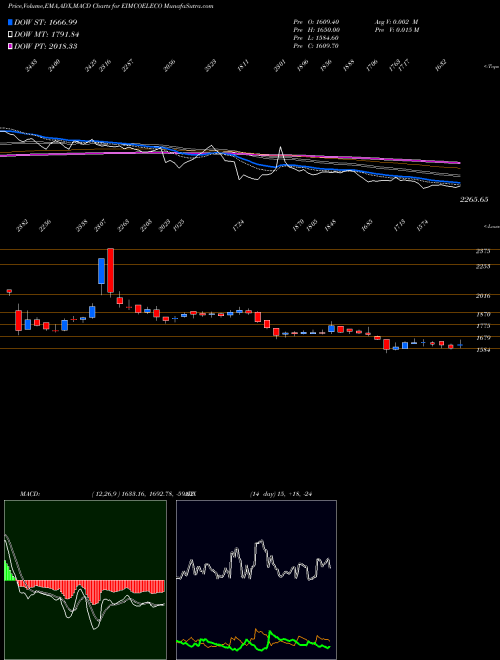
Task: Click the 1775 price axis label
Action: [483, 326]
